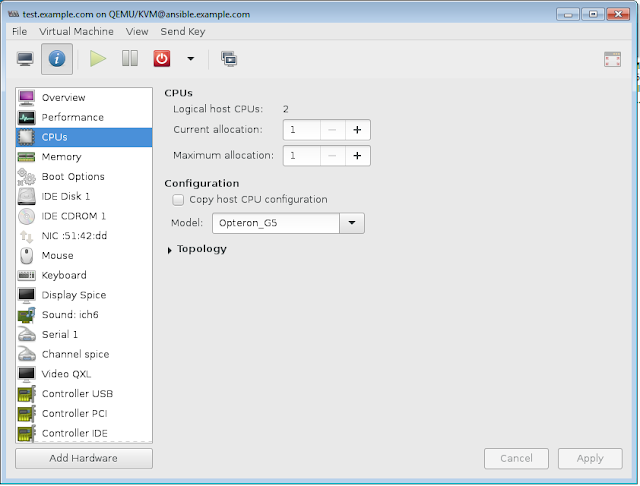The height and width of the screenshot is (486, 640).
Task: Select the CPUs chip icon
Action: pos(27,137)
